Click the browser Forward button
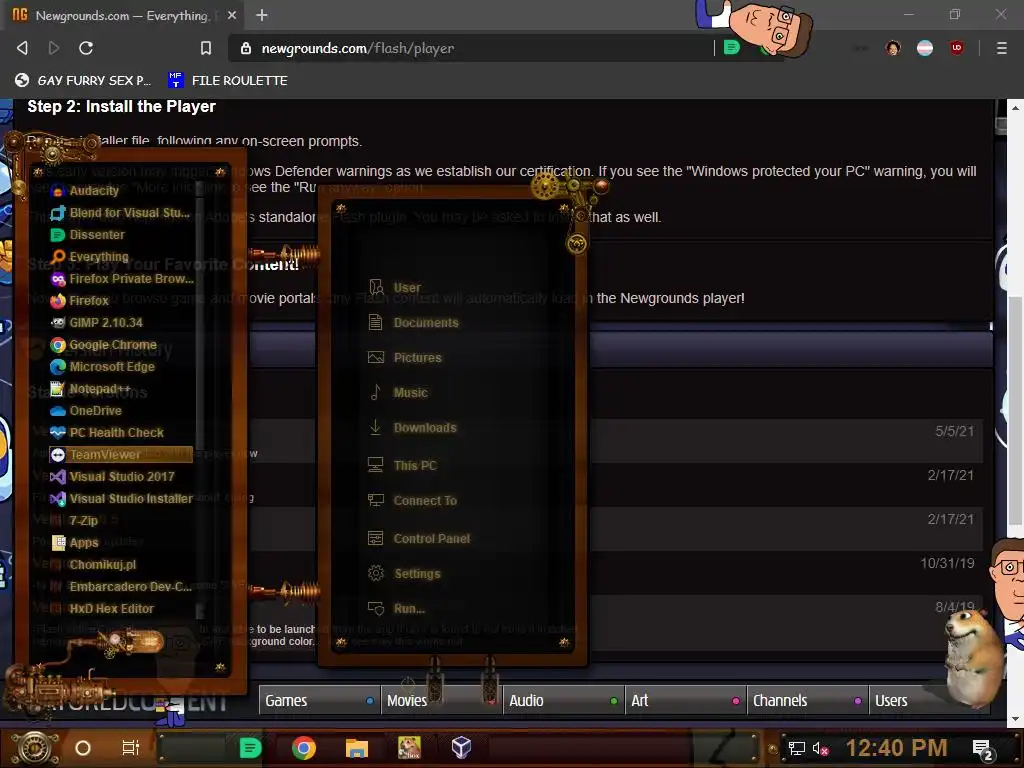Viewport: 1024px width, 768px height. point(54,48)
